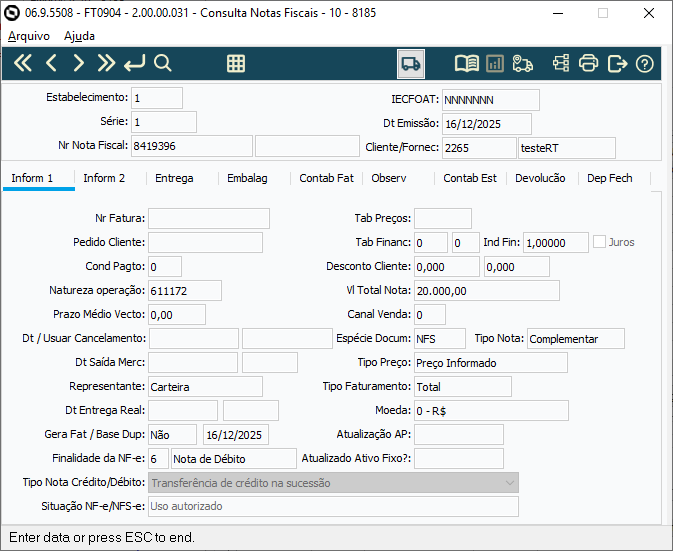673x551 pixels.
Task: Print using the printer icon
Action: (588, 64)
